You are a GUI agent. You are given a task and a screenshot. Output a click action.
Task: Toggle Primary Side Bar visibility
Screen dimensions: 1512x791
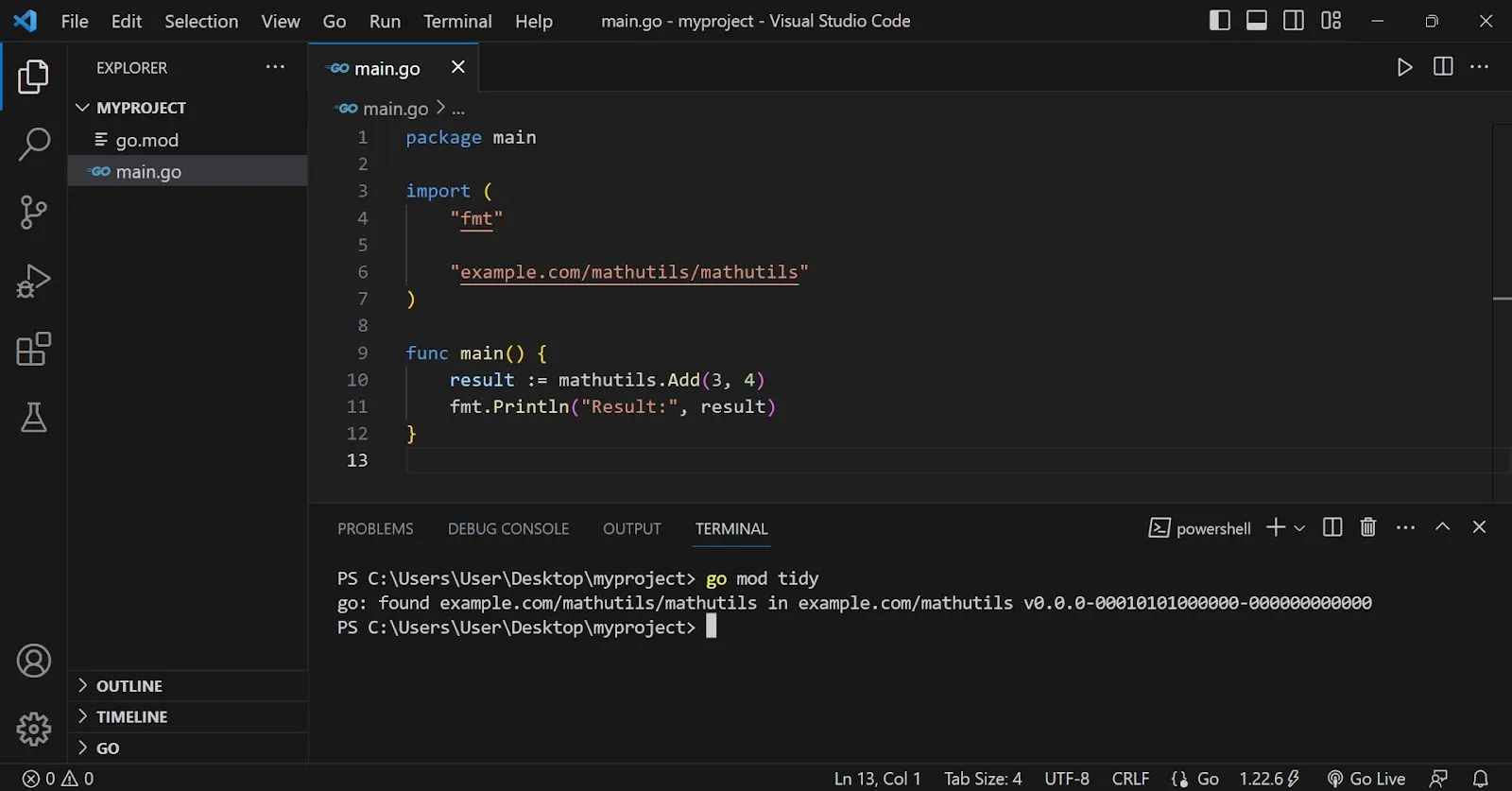[x=1219, y=21]
